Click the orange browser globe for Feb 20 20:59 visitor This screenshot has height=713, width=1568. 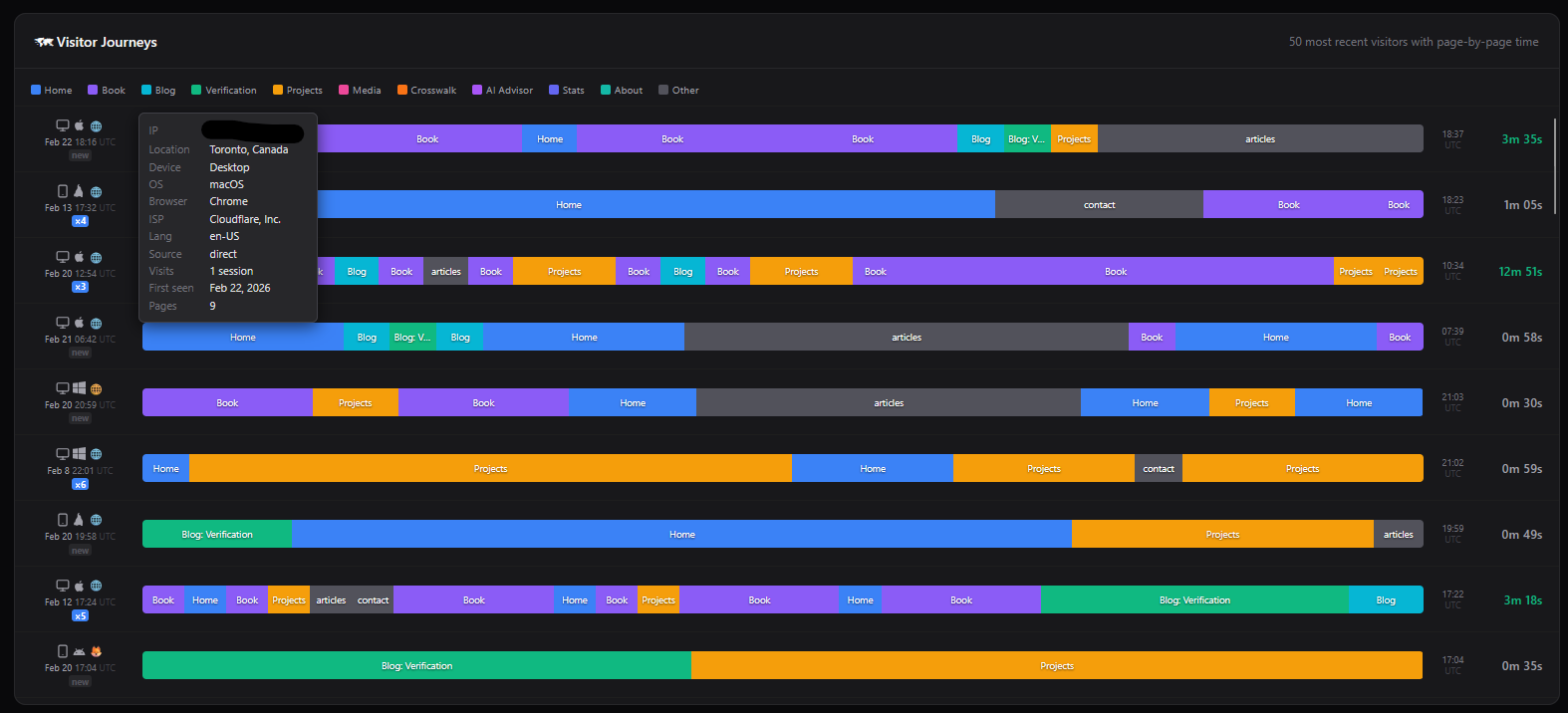tap(97, 389)
